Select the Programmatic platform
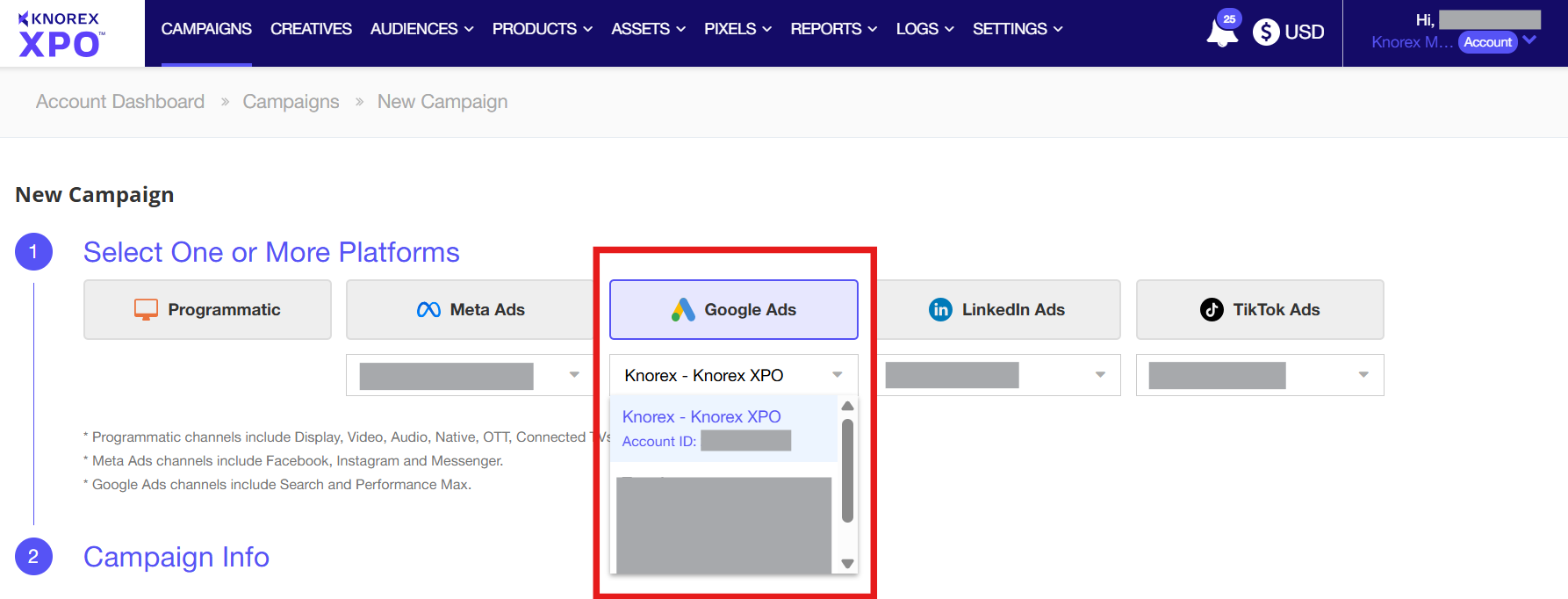Image resolution: width=1568 pixels, height=599 pixels. click(207, 309)
